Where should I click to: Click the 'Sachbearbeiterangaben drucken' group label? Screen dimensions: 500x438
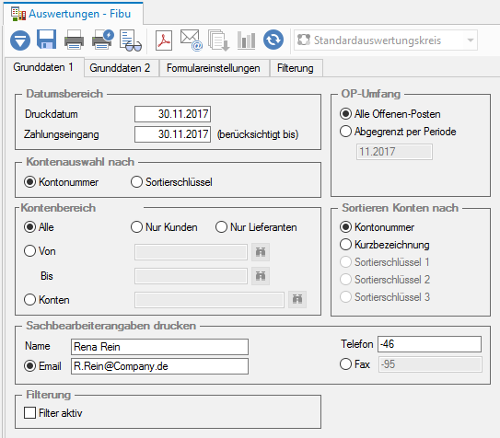[111, 326]
